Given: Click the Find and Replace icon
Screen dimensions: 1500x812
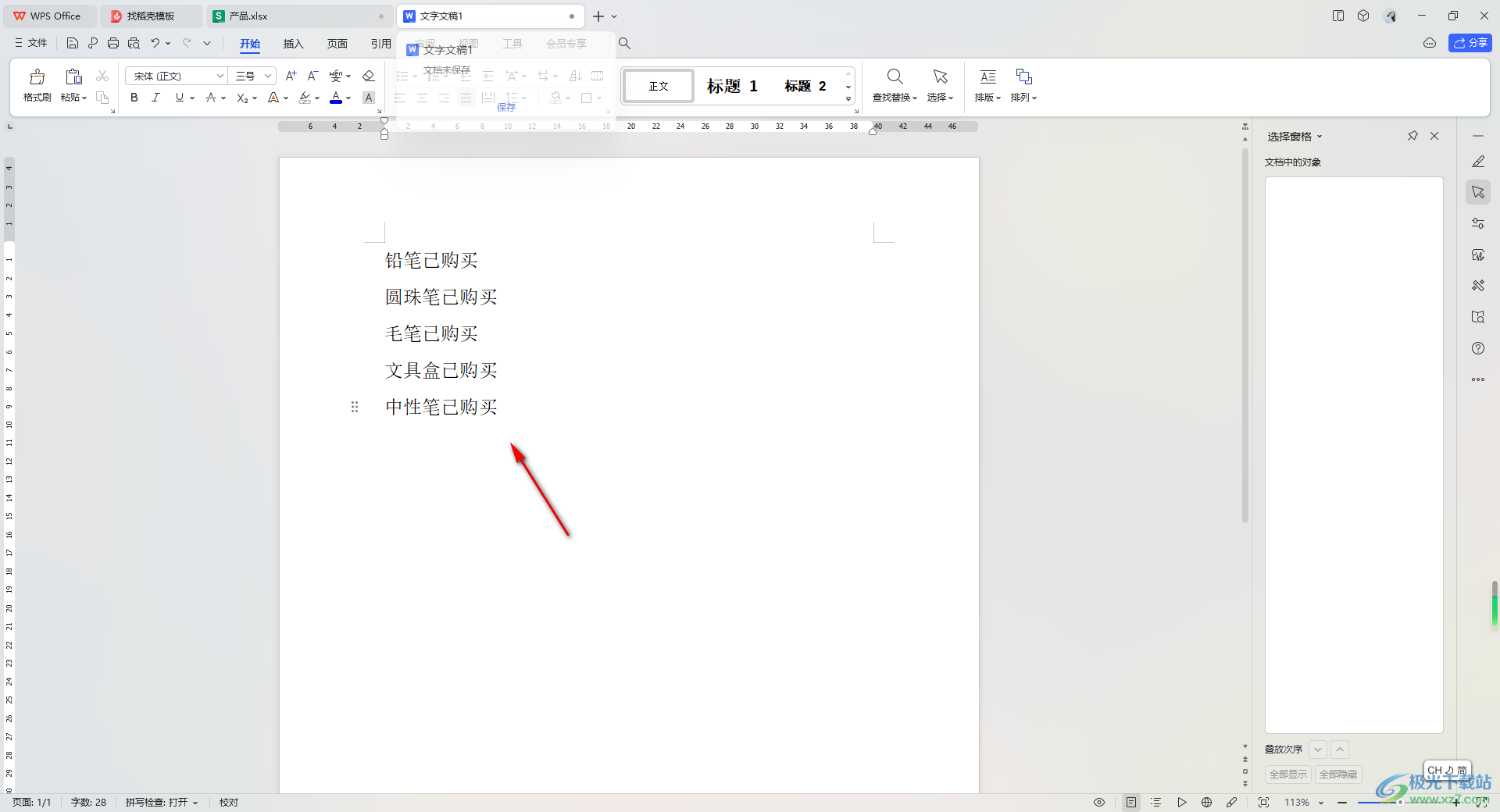Looking at the screenshot, I should coord(895,77).
